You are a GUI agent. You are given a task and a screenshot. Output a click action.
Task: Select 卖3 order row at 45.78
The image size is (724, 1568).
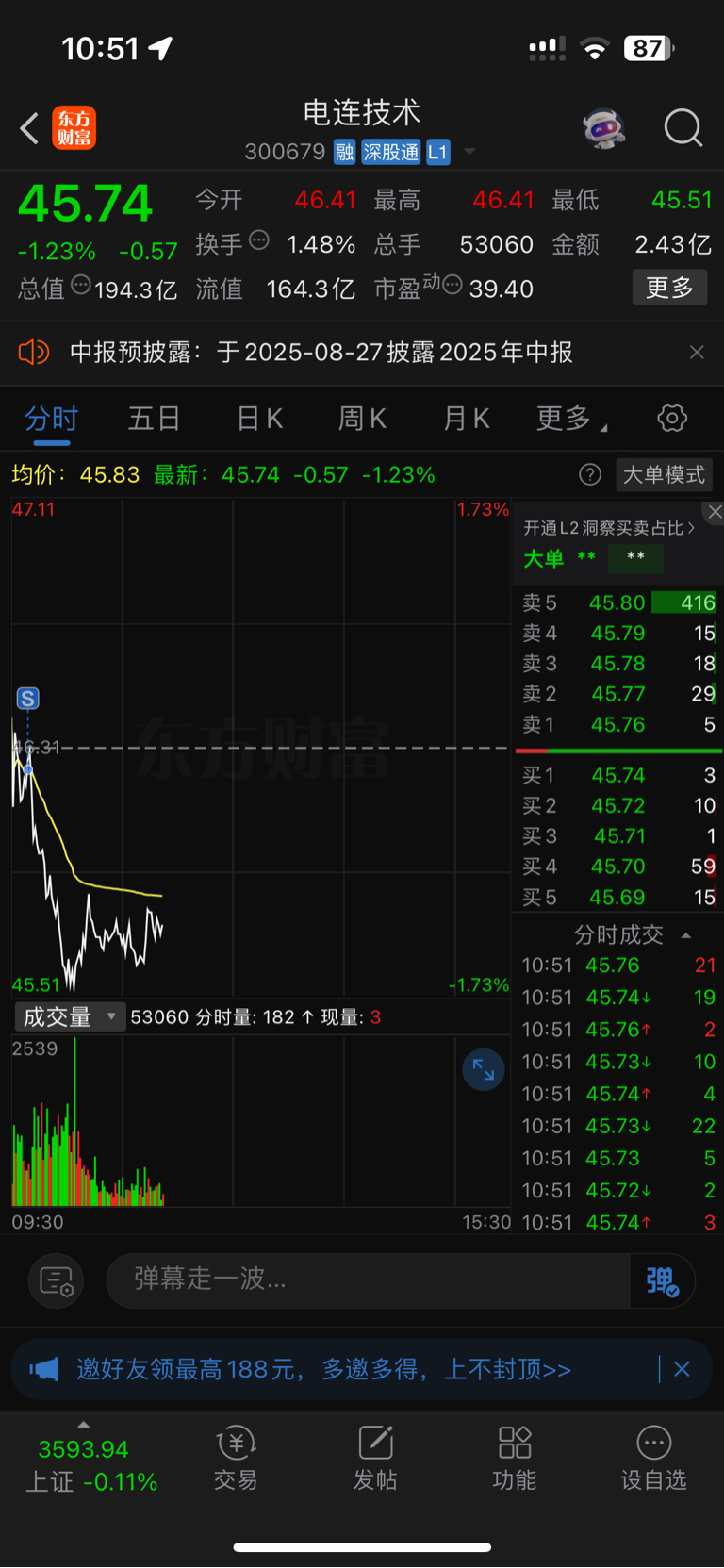click(x=618, y=664)
